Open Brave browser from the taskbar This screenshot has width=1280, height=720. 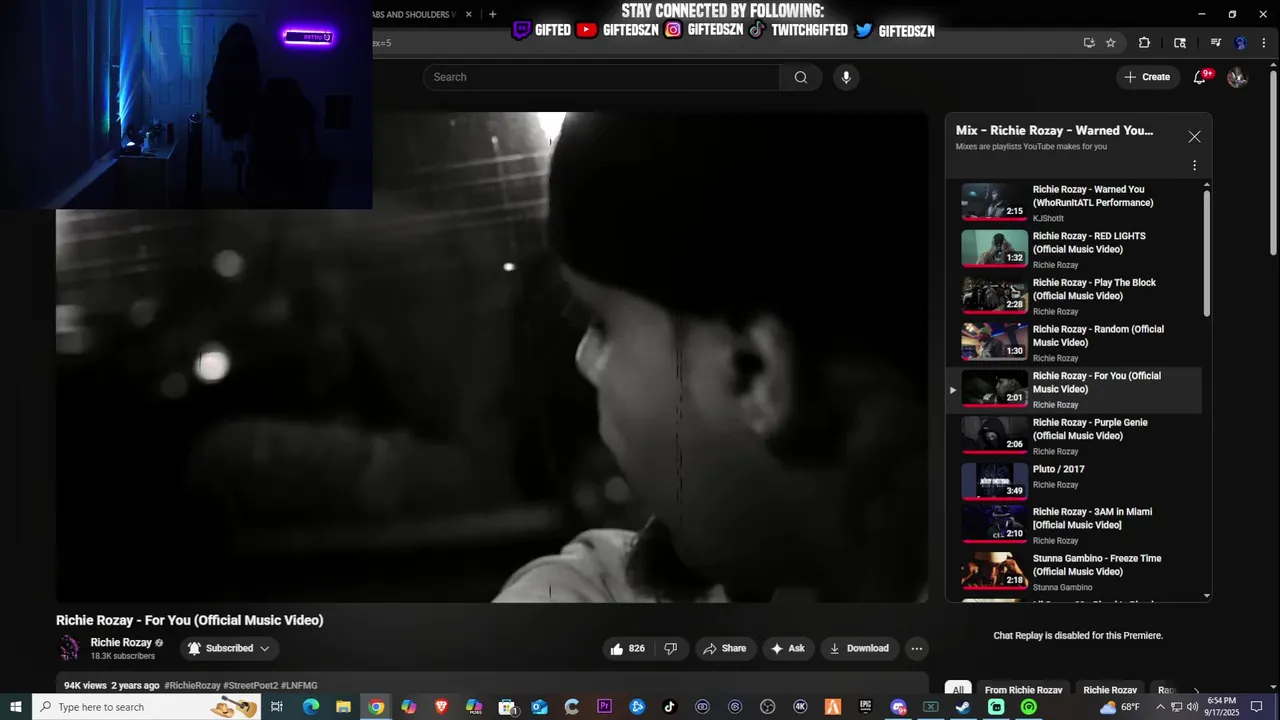point(441,707)
